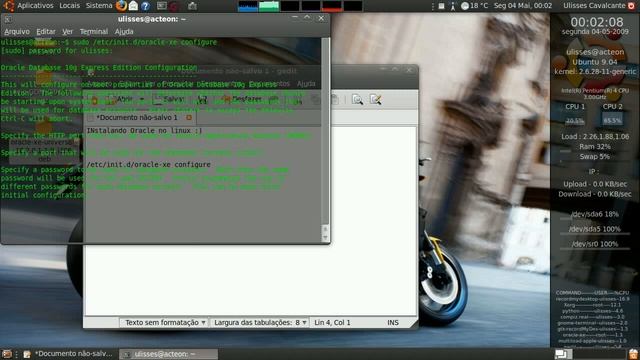Click the '/dev/sr0 100%' conky entry
Viewport: 640px width, 360px height.
click(595, 244)
